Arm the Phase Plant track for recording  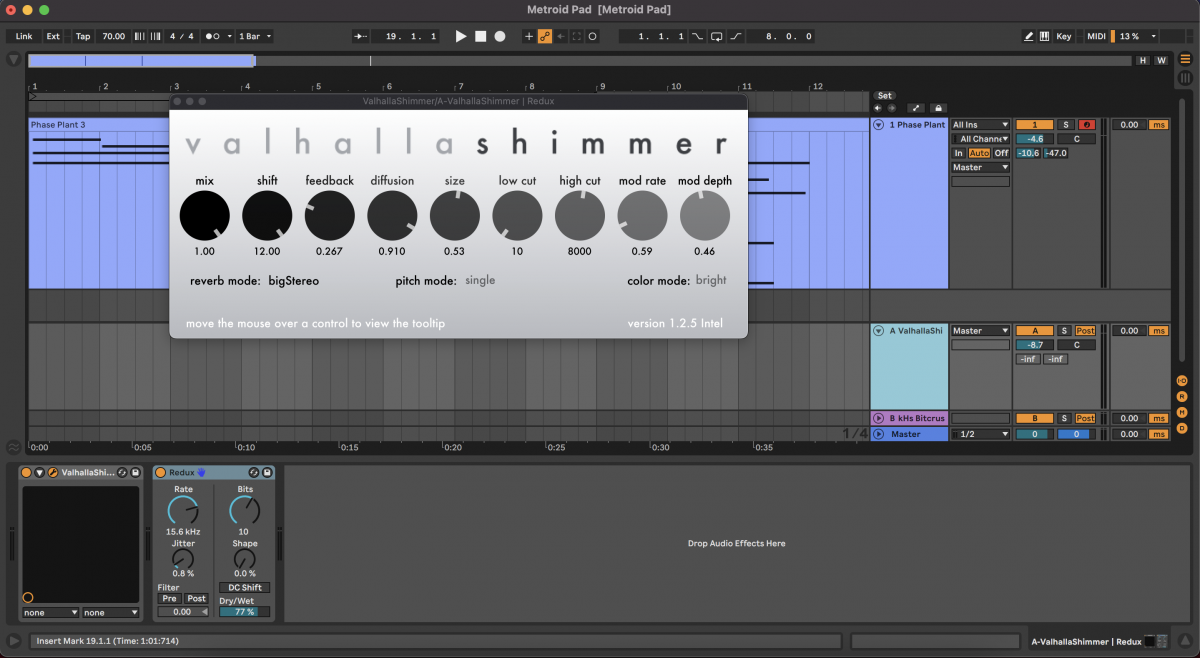click(x=1086, y=125)
